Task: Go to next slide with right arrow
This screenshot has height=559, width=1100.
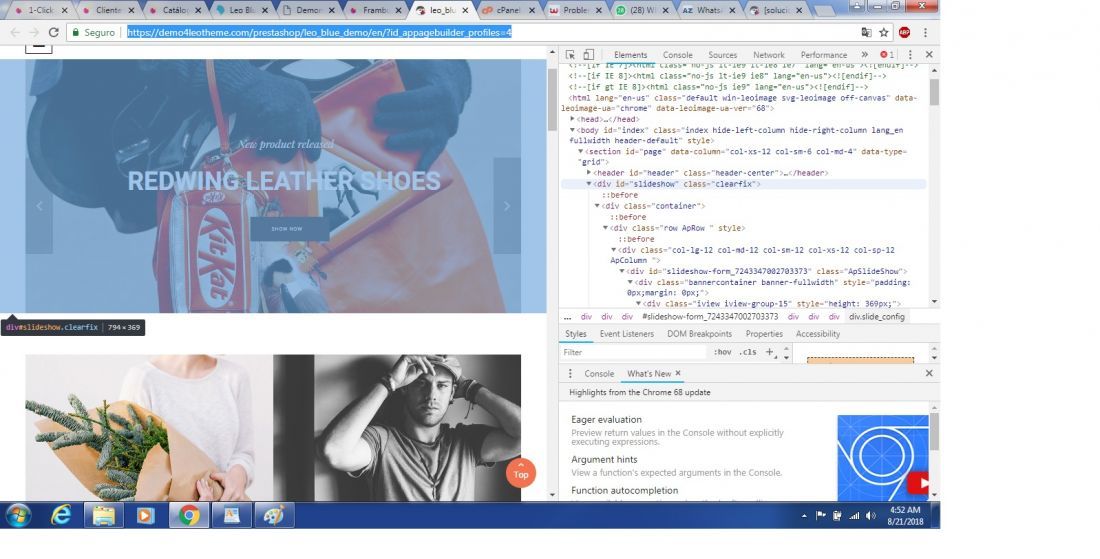Action: 507,206
